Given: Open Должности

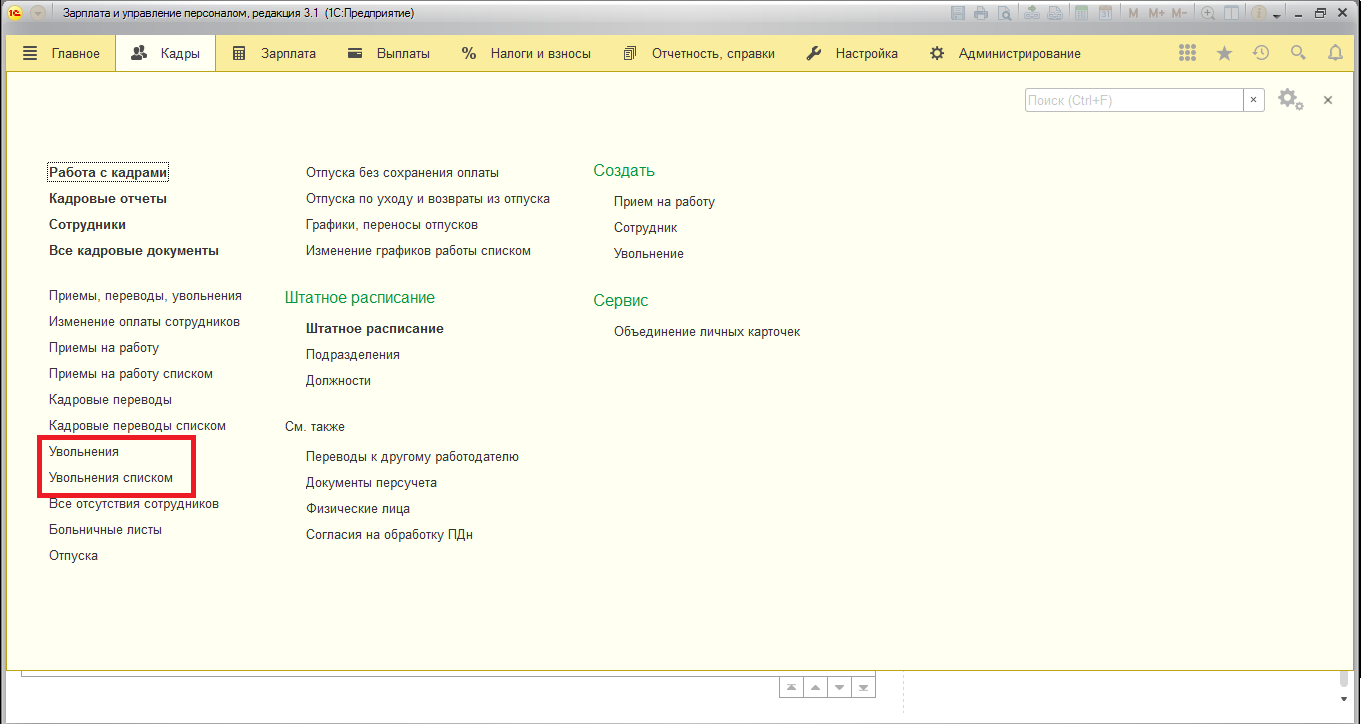Looking at the screenshot, I should click(x=338, y=380).
